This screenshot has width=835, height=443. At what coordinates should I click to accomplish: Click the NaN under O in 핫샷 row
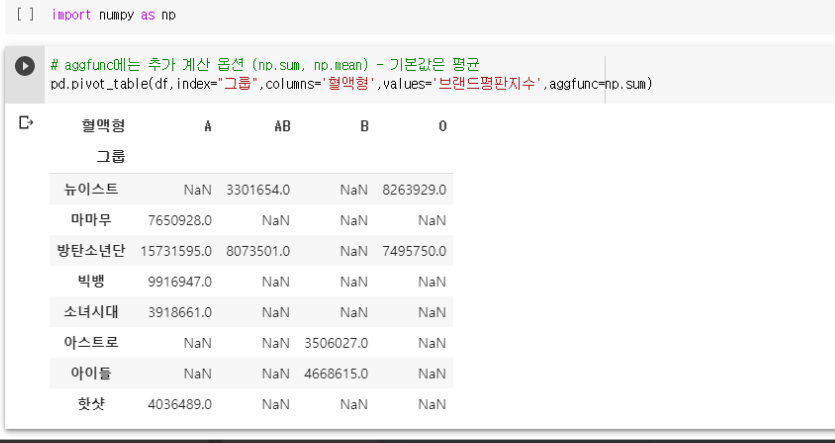(432, 404)
